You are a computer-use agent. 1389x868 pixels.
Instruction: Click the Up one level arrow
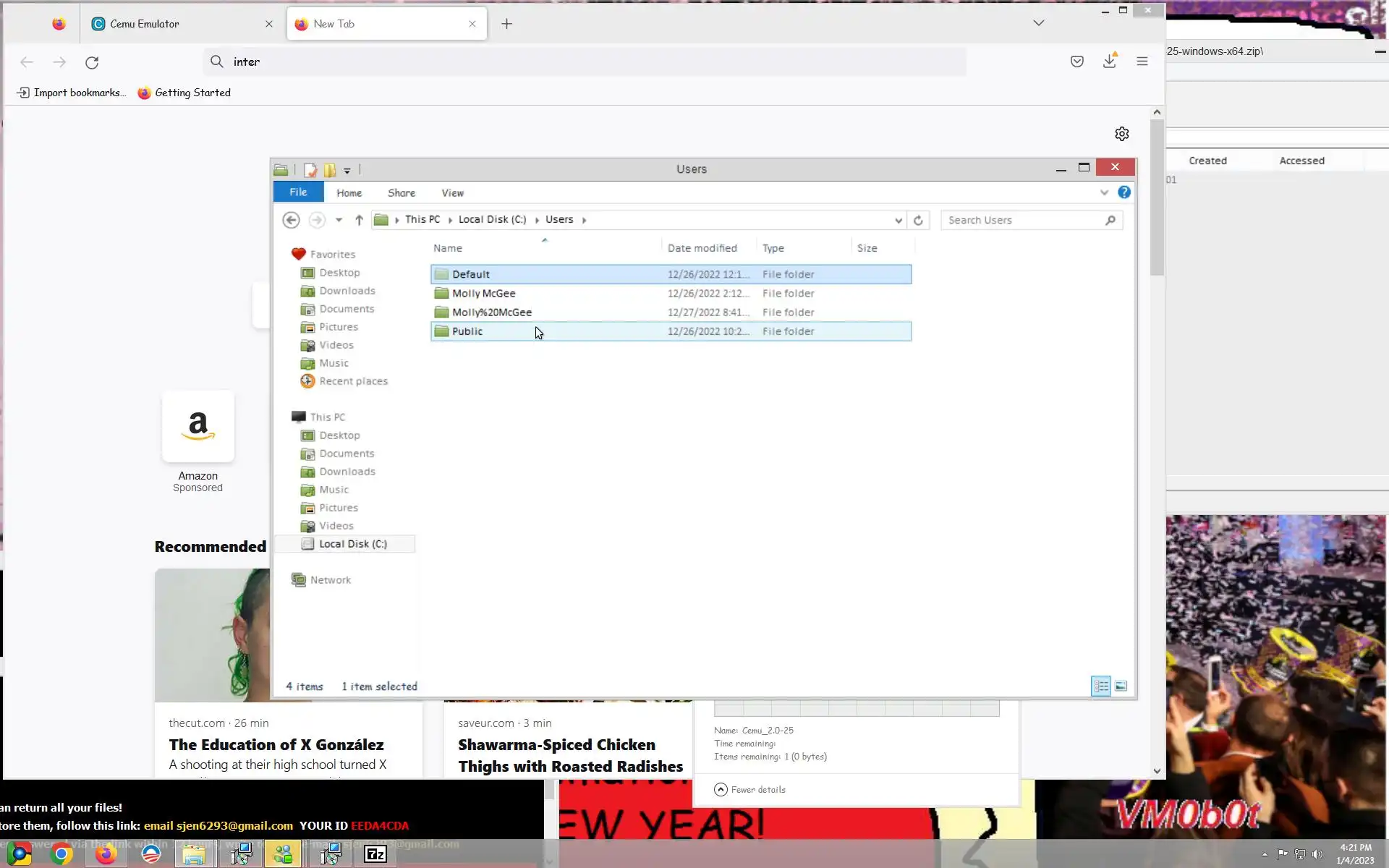coord(359,220)
